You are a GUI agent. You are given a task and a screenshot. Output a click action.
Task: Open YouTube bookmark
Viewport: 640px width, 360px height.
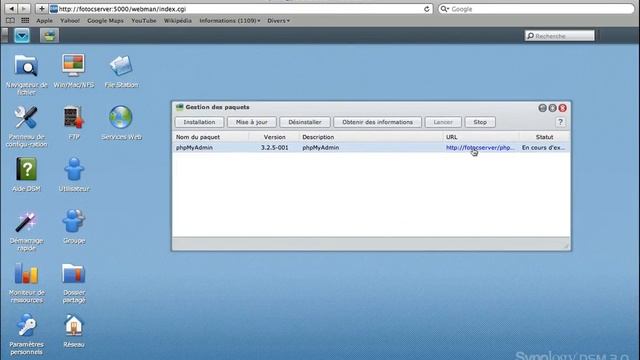144,20
